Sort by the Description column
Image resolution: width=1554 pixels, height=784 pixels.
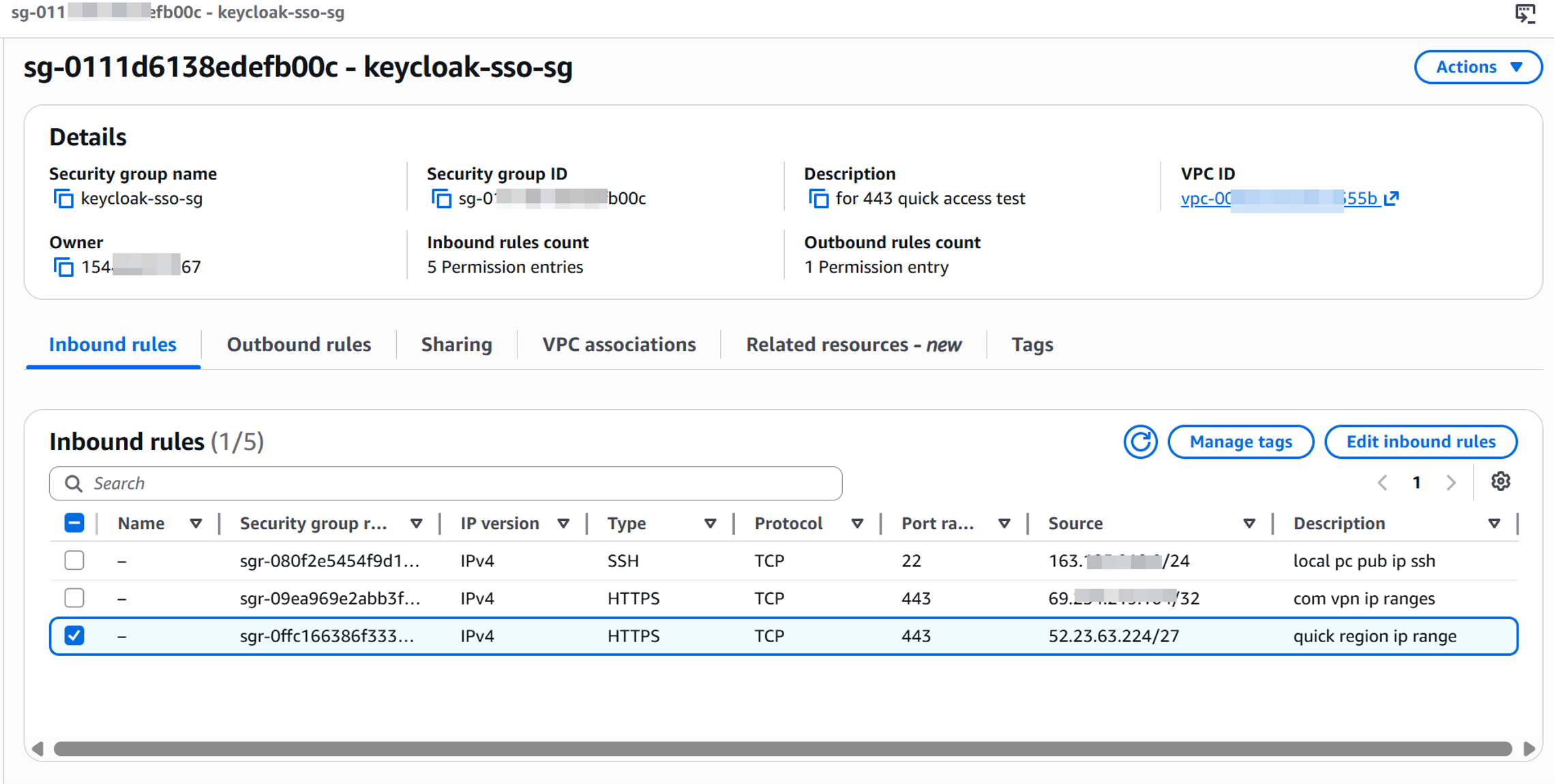(1494, 524)
